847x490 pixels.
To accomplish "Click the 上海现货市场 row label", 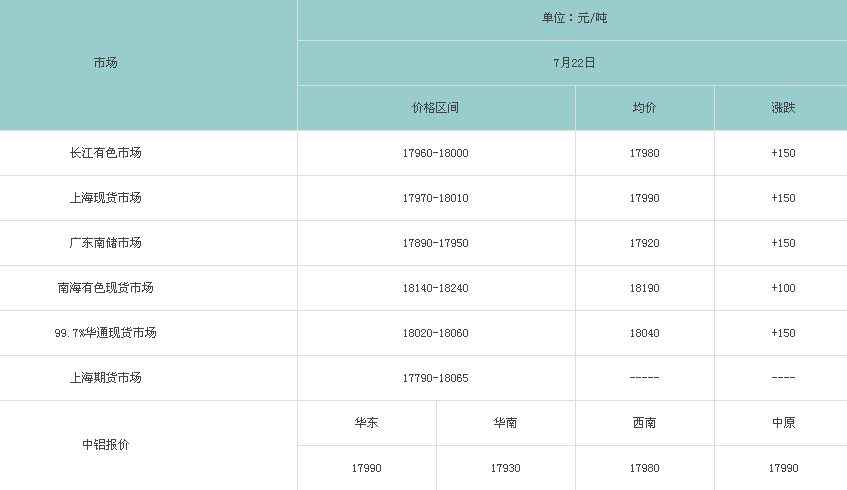I will coord(106,198).
